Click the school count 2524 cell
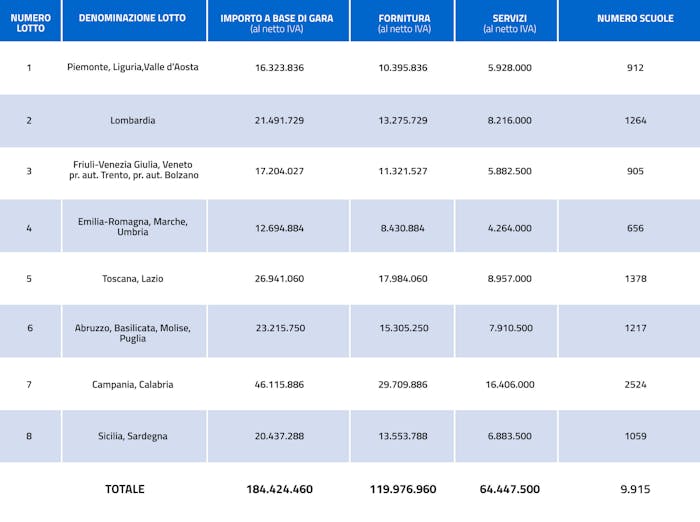Viewport: 700px width, 522px height. point(635,384)
